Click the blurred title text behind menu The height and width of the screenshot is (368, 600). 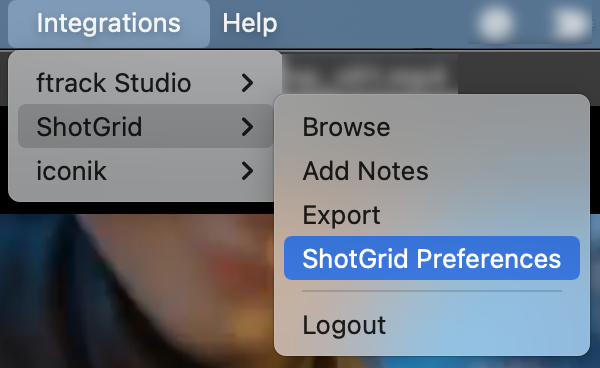point(370,74)
